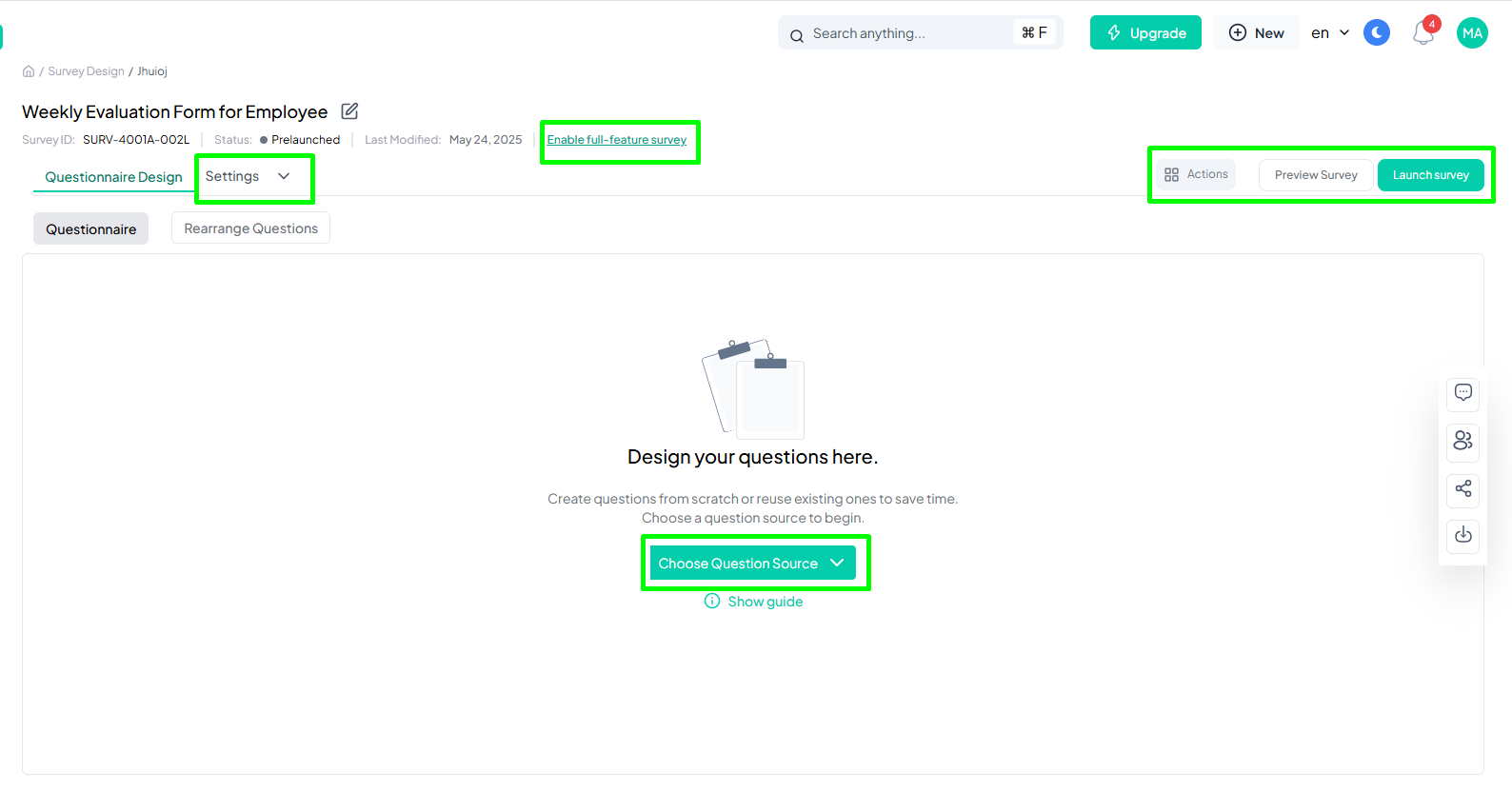Open the Choose Question Source dropdown
Image resolution: width=1512 pixels, height=792 pixels.
(752, 563)
